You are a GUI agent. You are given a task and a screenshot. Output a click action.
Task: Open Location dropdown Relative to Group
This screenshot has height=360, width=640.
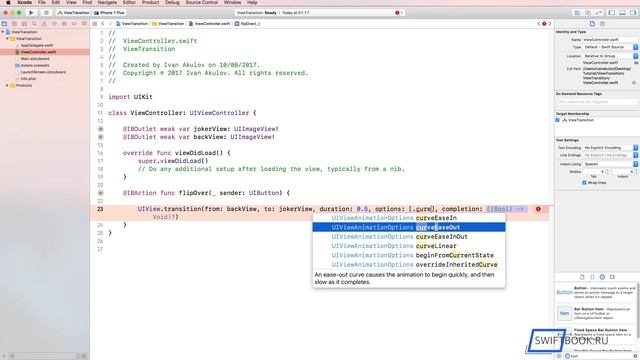[610, 56]
